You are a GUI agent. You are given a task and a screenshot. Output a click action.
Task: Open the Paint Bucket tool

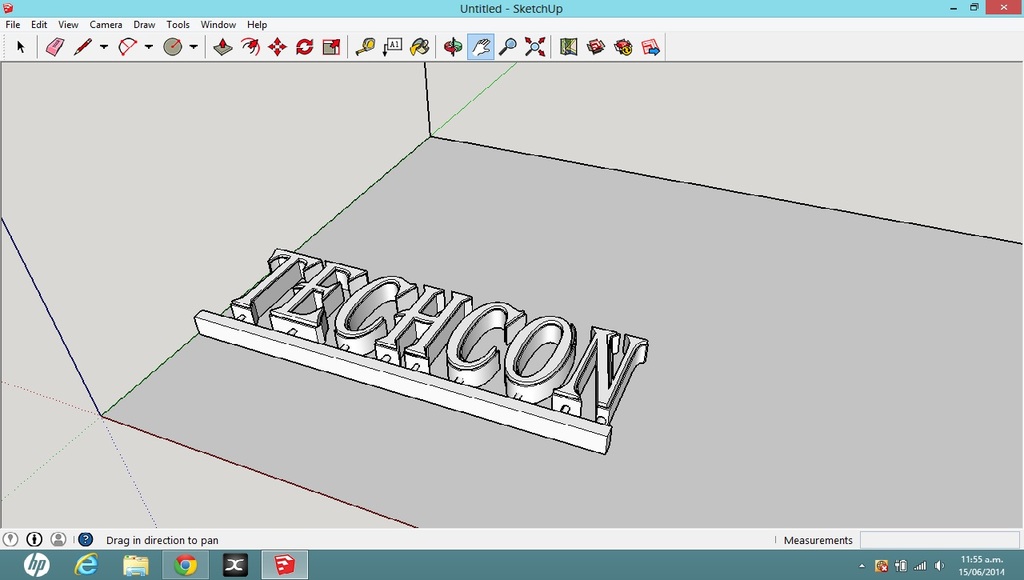(420, 47)
